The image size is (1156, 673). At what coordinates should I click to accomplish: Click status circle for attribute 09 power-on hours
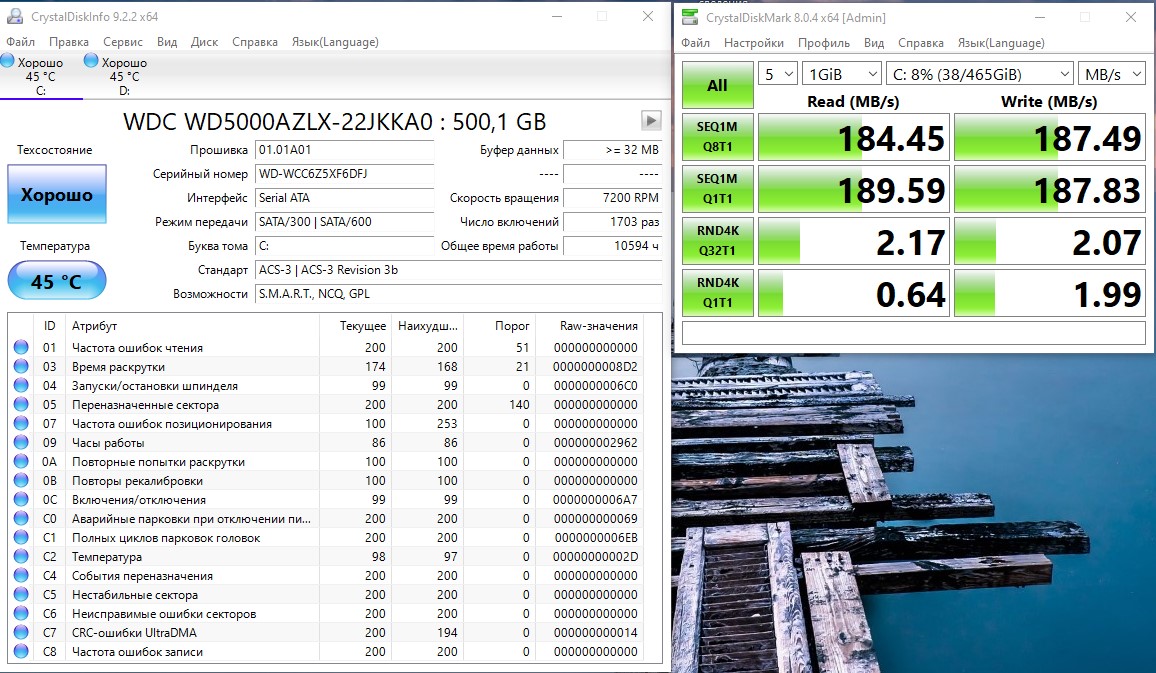pos(21,442)
